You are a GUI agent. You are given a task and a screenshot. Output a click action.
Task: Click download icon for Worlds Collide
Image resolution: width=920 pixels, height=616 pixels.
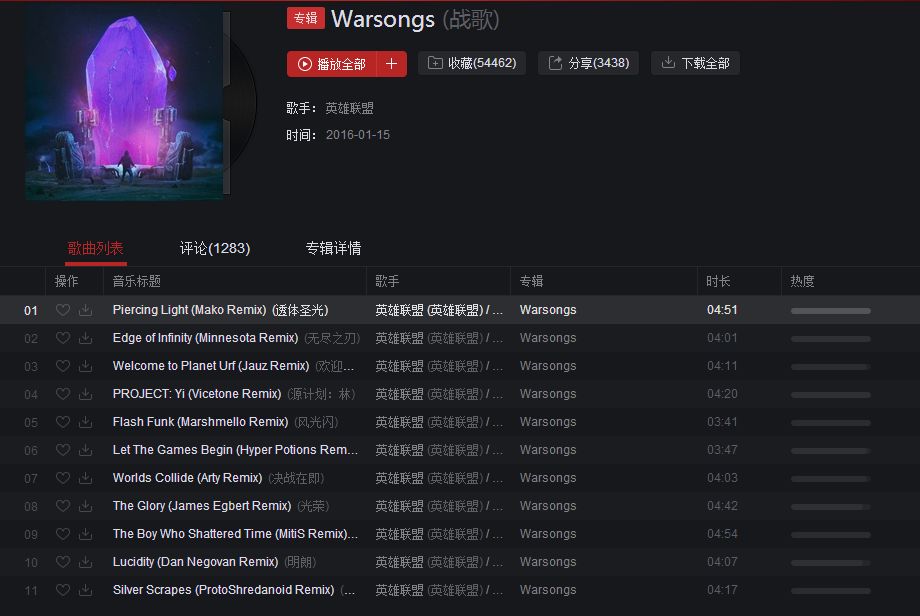click(x=86, y=478)
